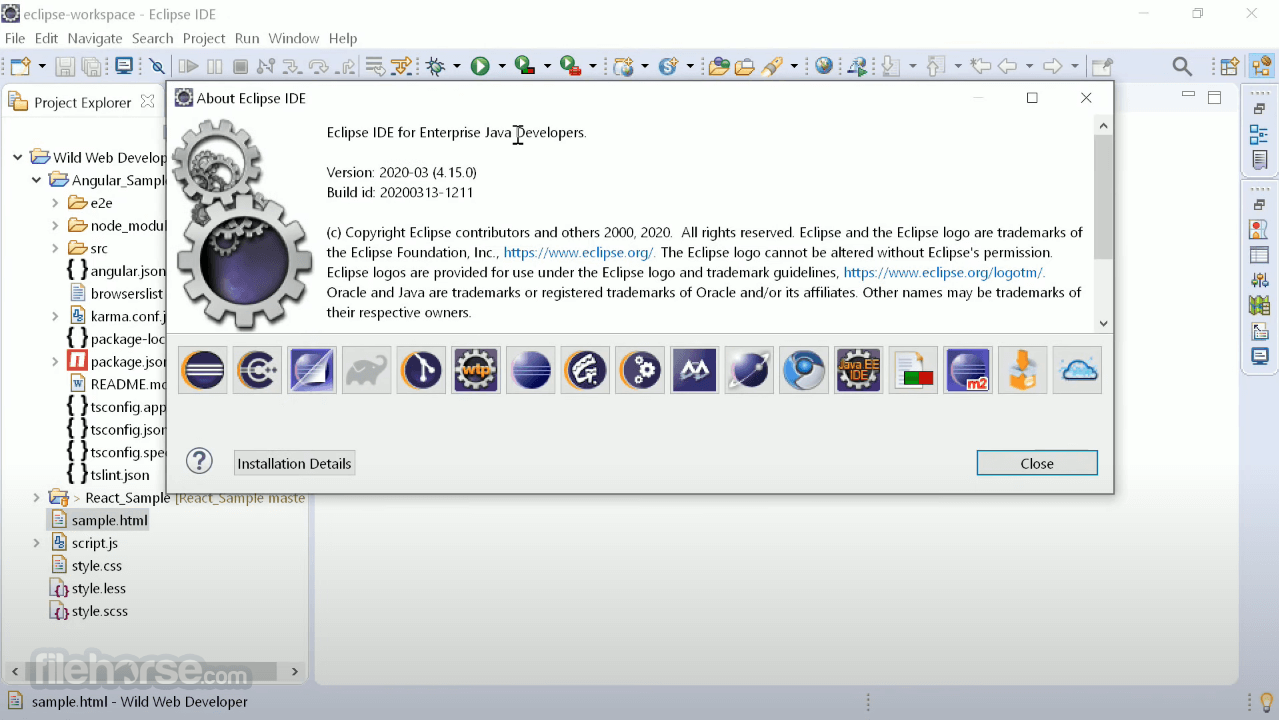Open the Project menu
Viewport: 1279px width, 720px height.
(204, 38)
